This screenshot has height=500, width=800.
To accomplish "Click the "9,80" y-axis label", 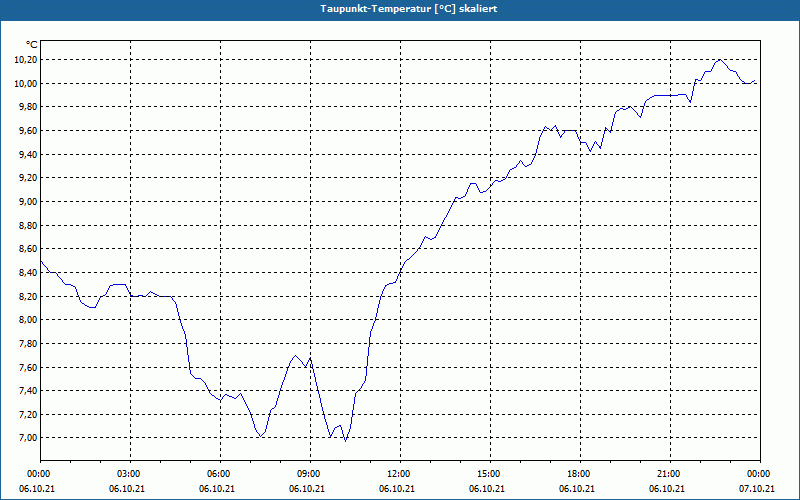I will [x=28, y=107].
